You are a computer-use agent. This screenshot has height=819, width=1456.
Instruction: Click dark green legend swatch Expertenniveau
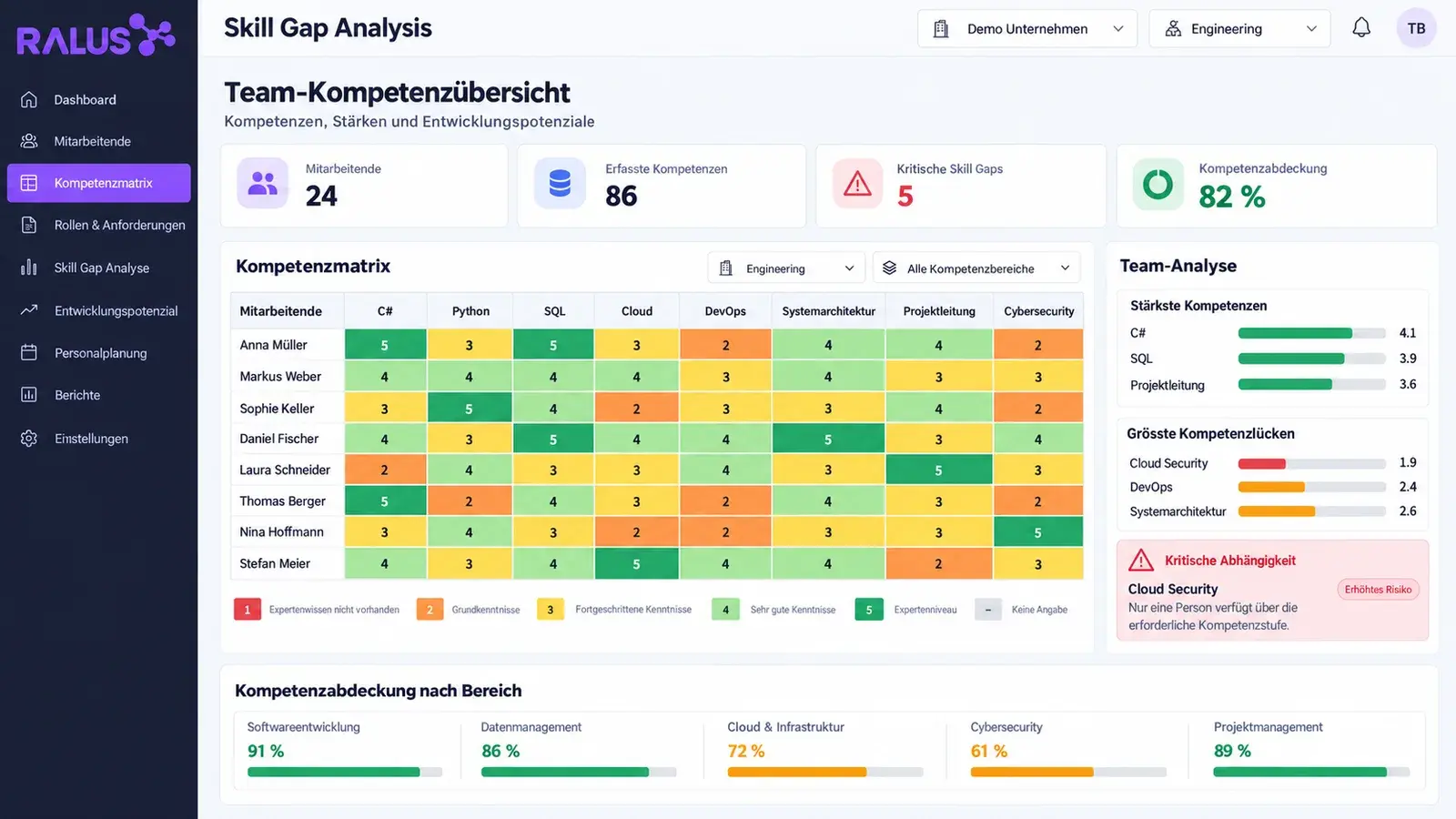869,610
